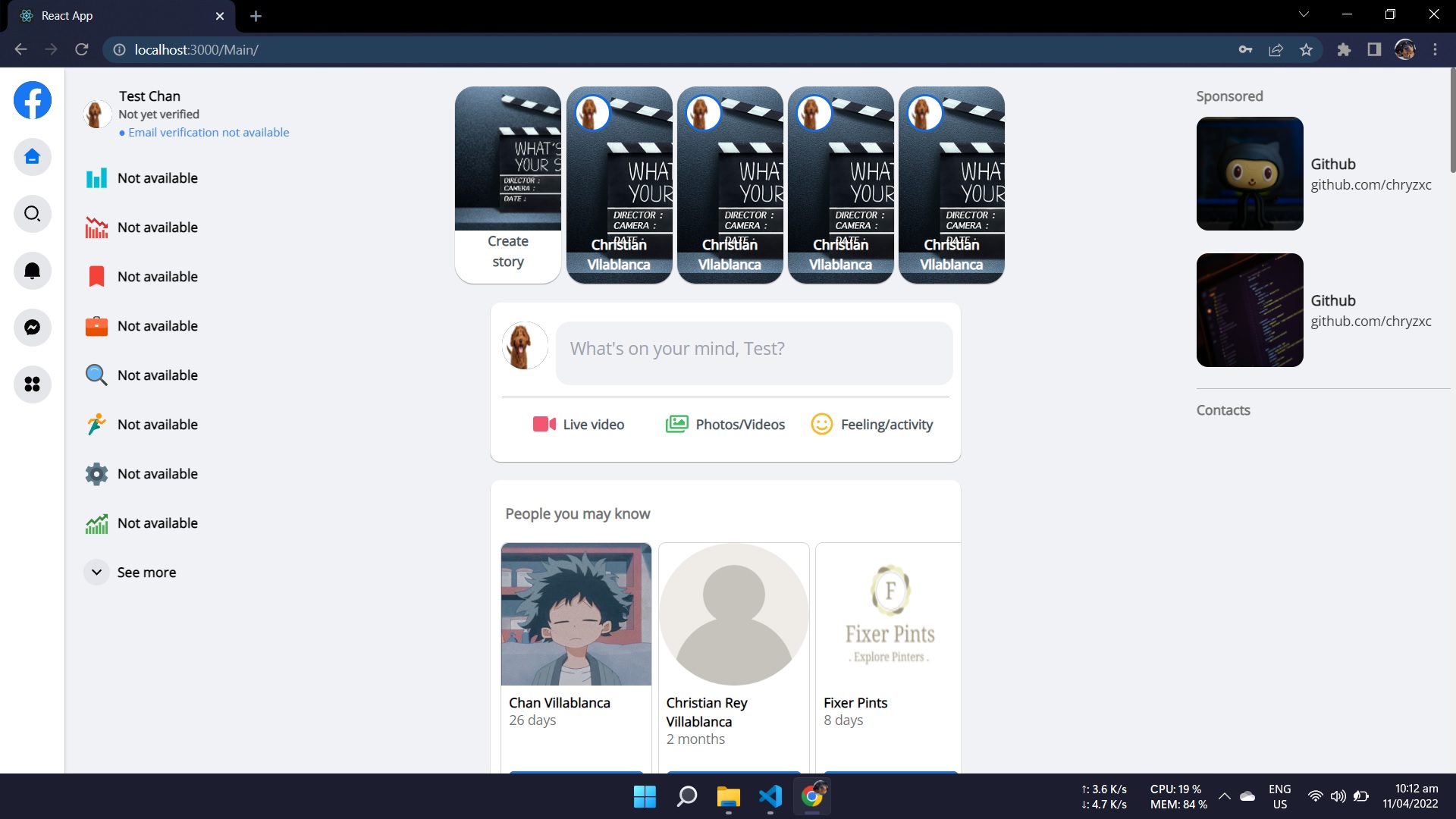Open notifications bell icon
1456x819 pixels.
[32, 271]
